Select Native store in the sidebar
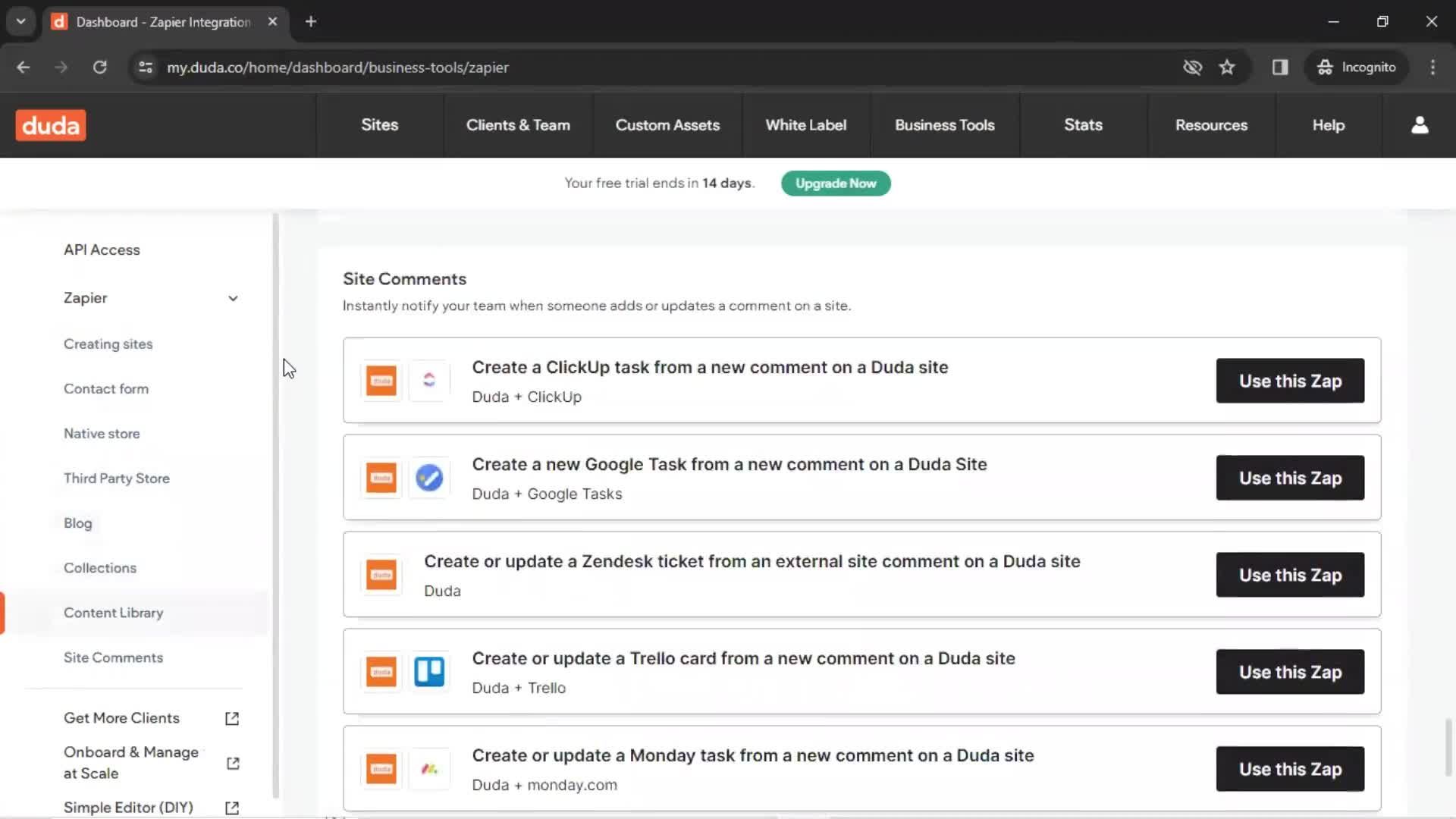 (x=102, y=433)
